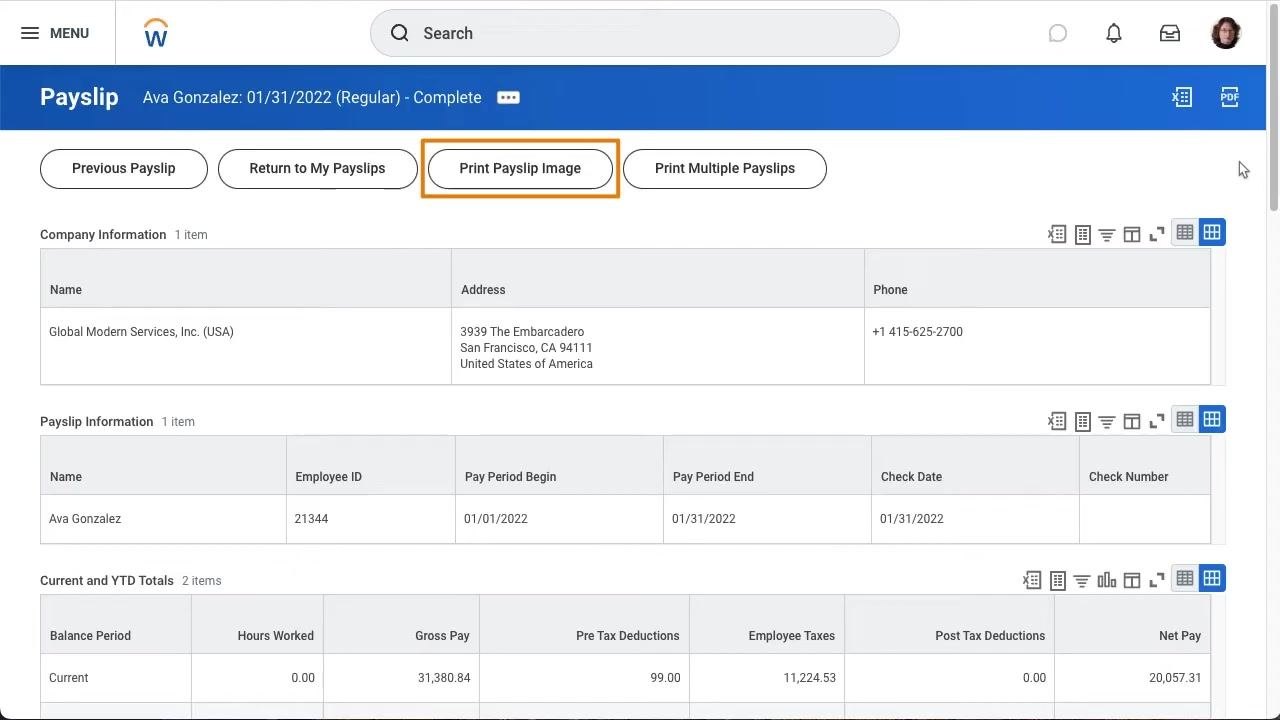Switch Current and YTD Totals to grid view
Viewport: 1280px width, 720px height.
(1212, 578)
